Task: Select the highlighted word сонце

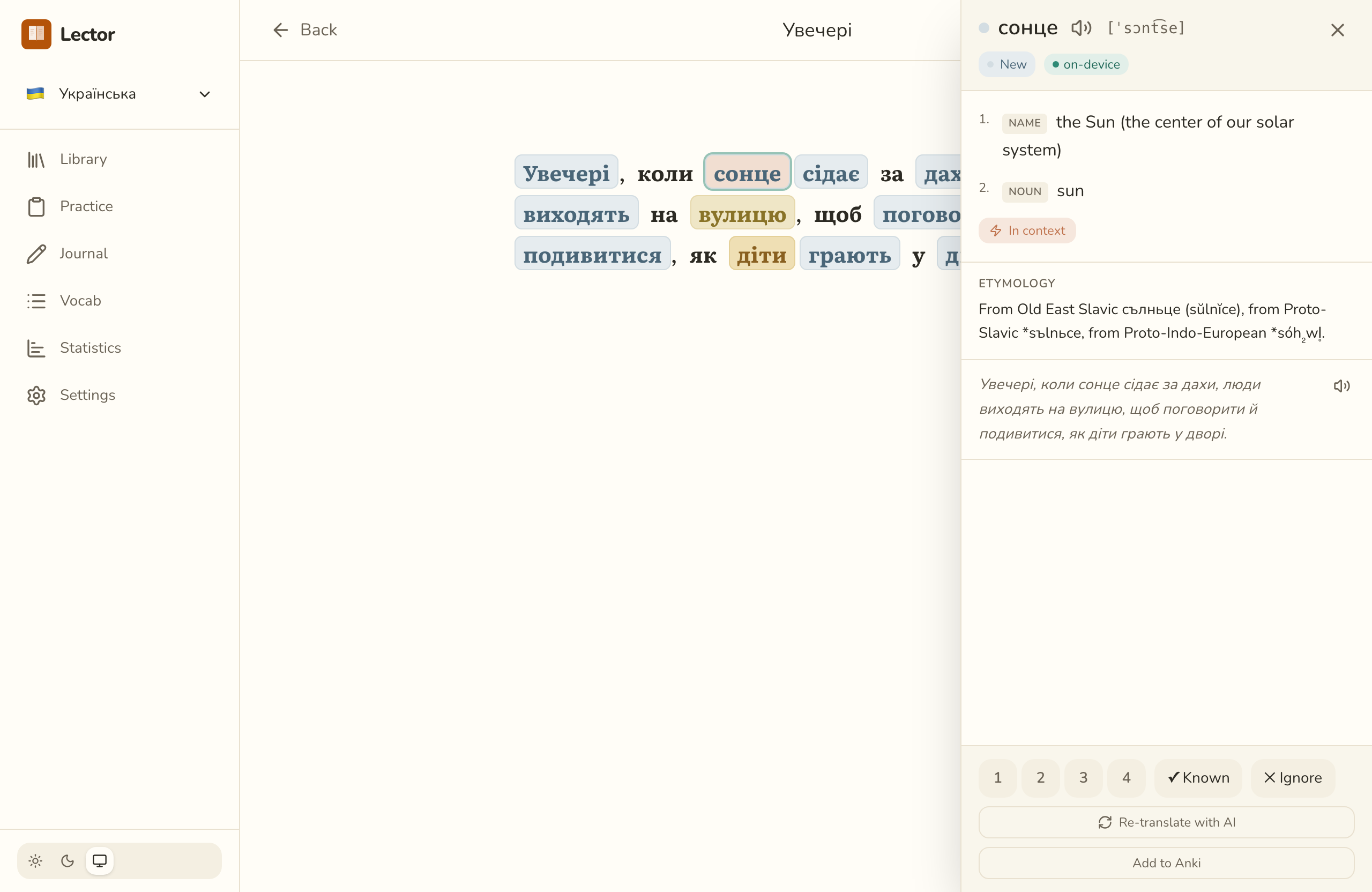Action: coord(747,173)
